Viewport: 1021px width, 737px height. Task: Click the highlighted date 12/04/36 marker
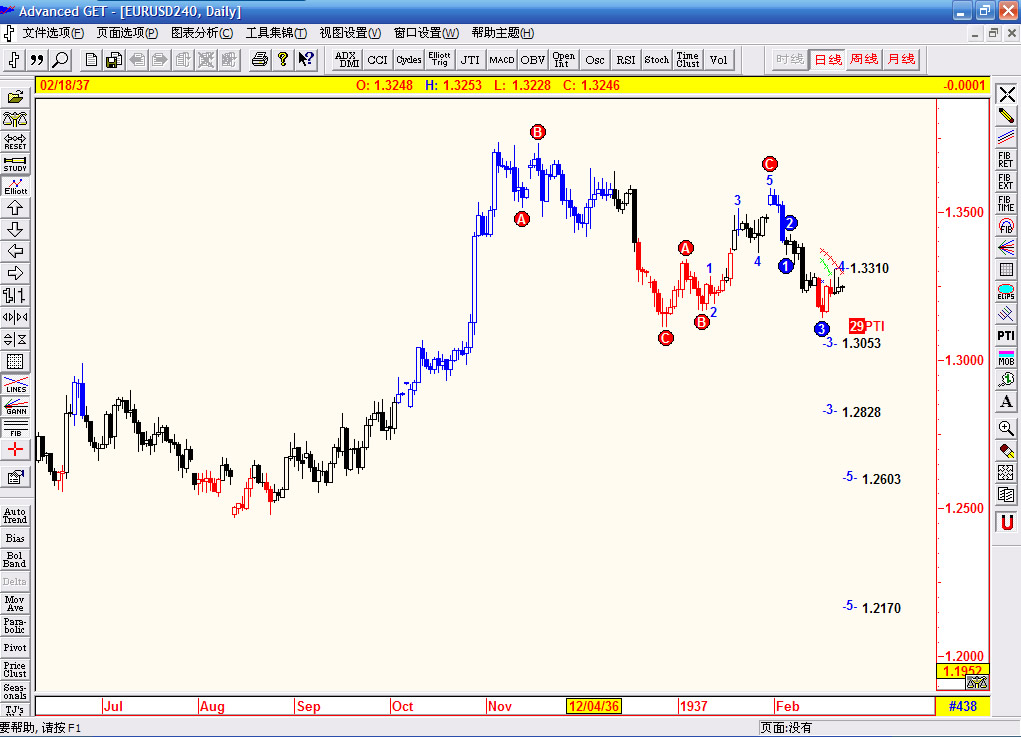point(594,706)
